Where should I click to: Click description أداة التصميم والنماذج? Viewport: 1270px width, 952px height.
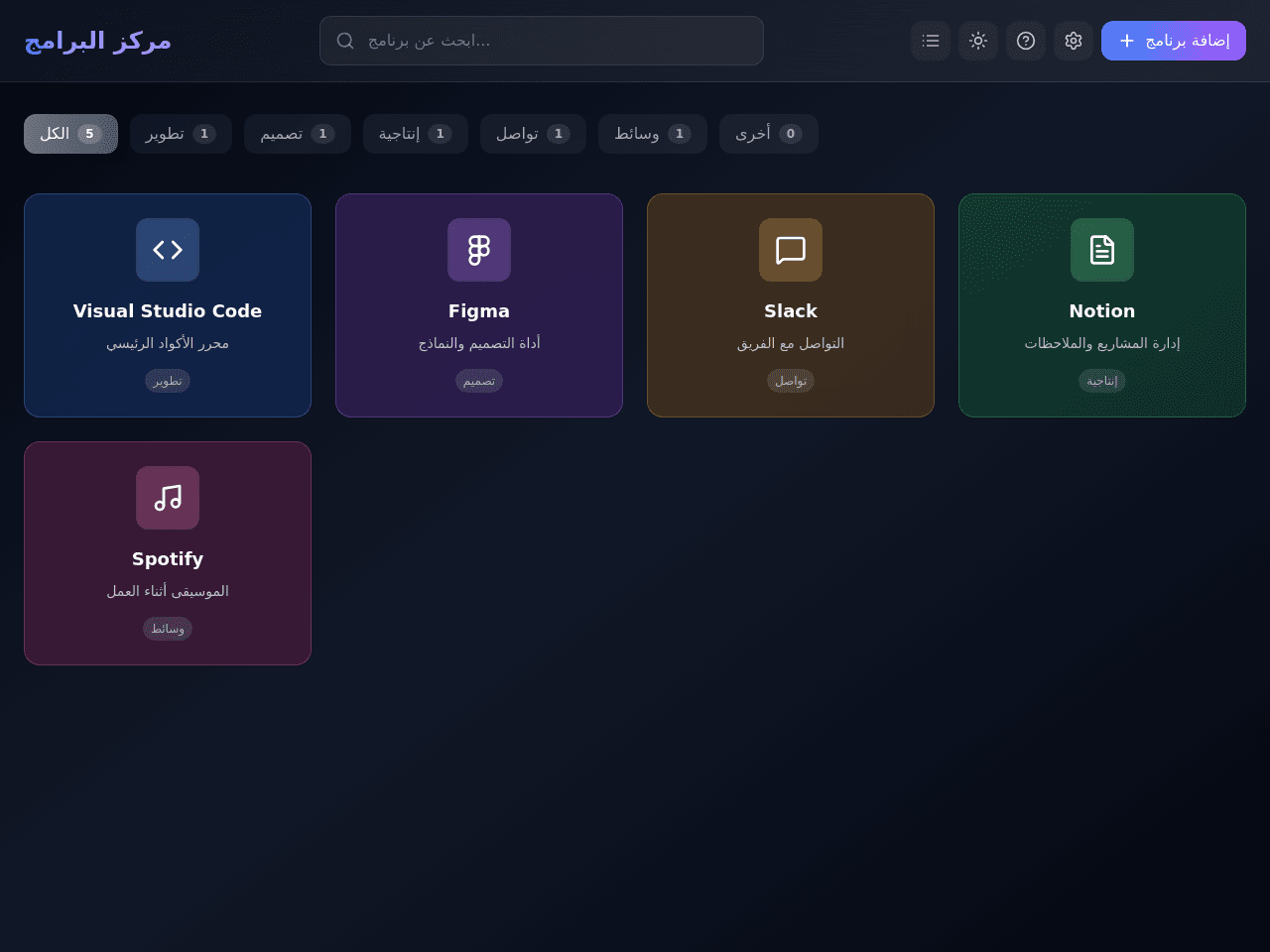pyautogui.click(x=479, y=343)
